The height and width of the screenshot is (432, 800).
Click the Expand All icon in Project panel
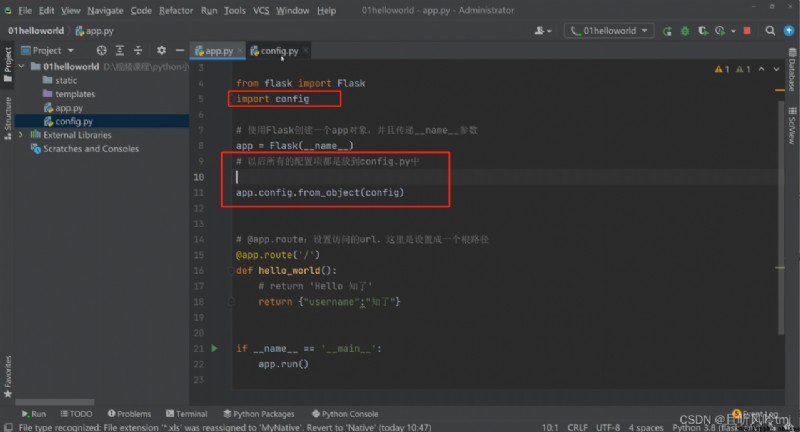pyautogui.click(x=120, y=50)
